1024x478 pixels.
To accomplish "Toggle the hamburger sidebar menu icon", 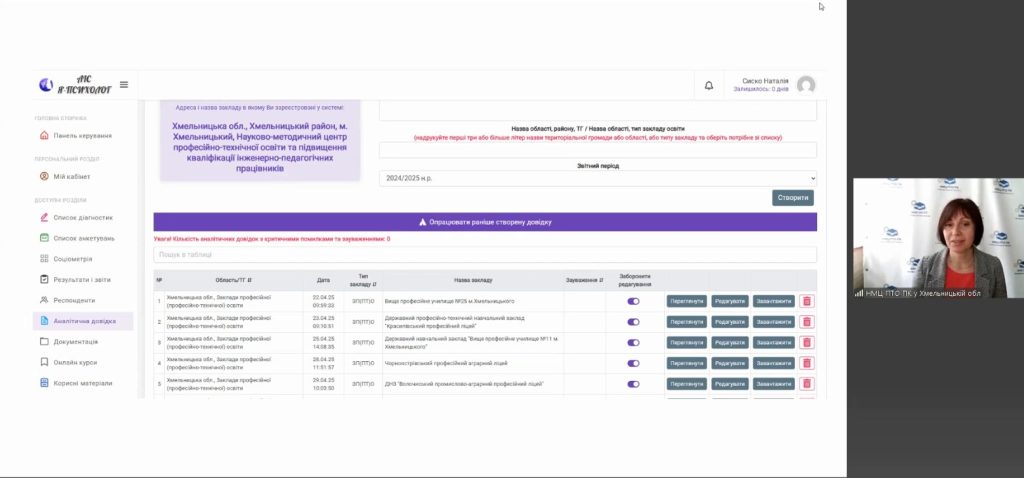I will pos(124,85).
